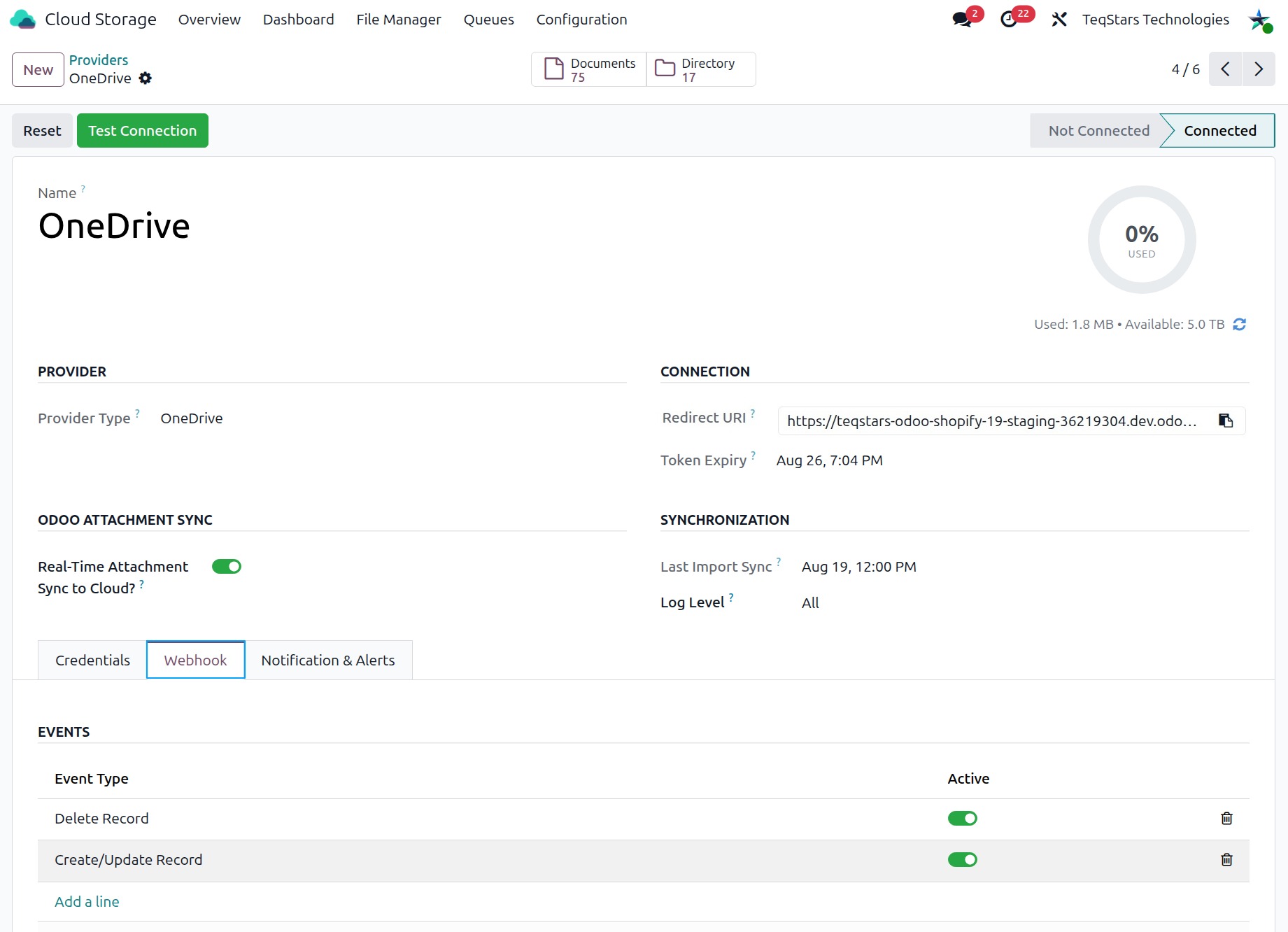Click the gear icon next to OneDrive

tap(145, 78)
